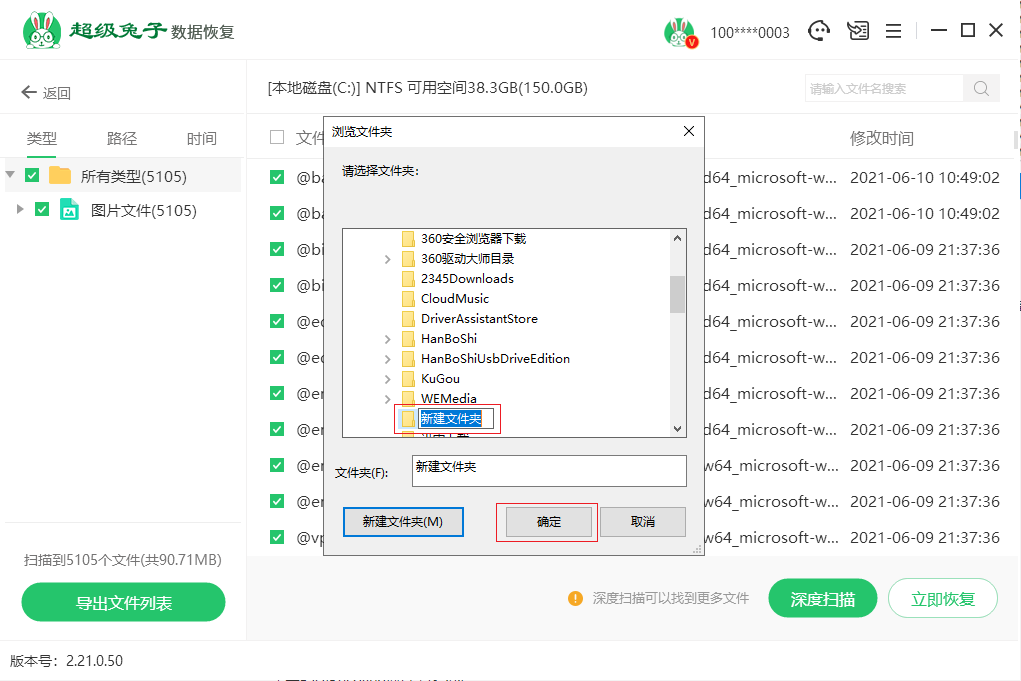Click the 新建文件夹(M) button

point(403,522)
